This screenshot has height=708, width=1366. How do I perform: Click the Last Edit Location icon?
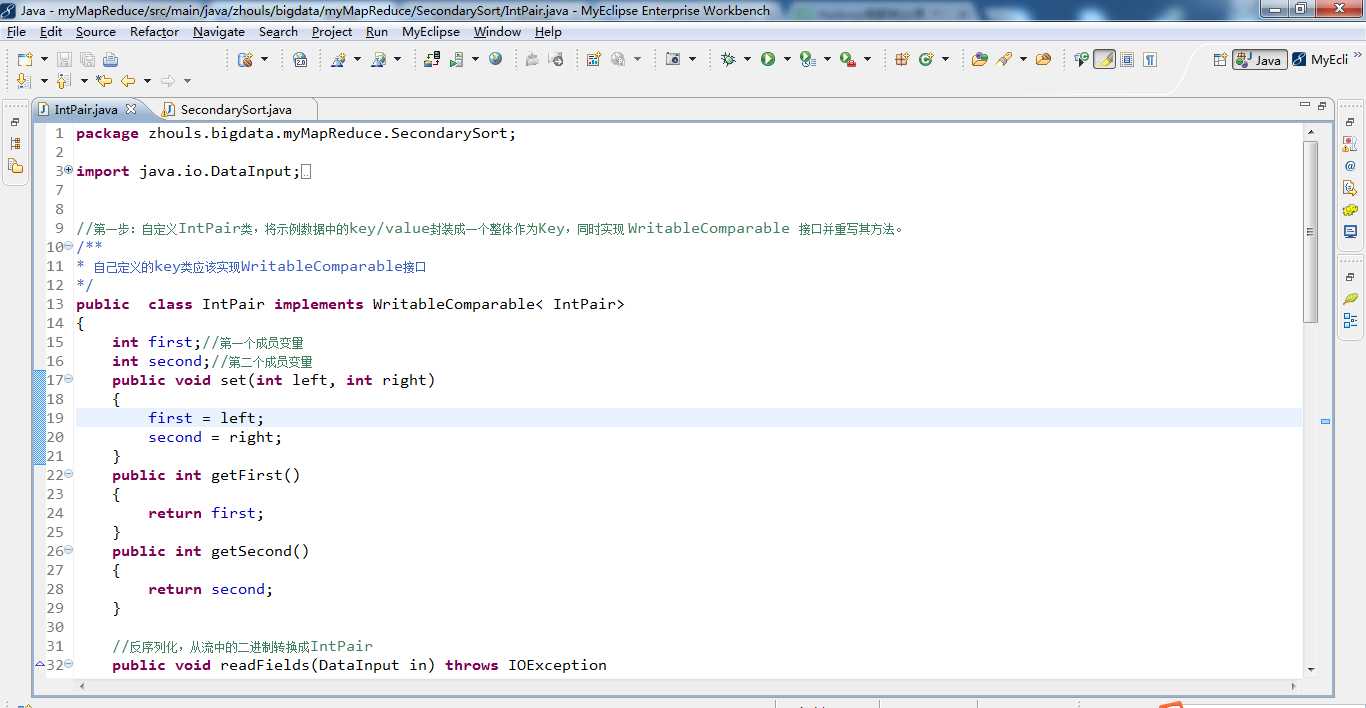(x=104, y=80)
